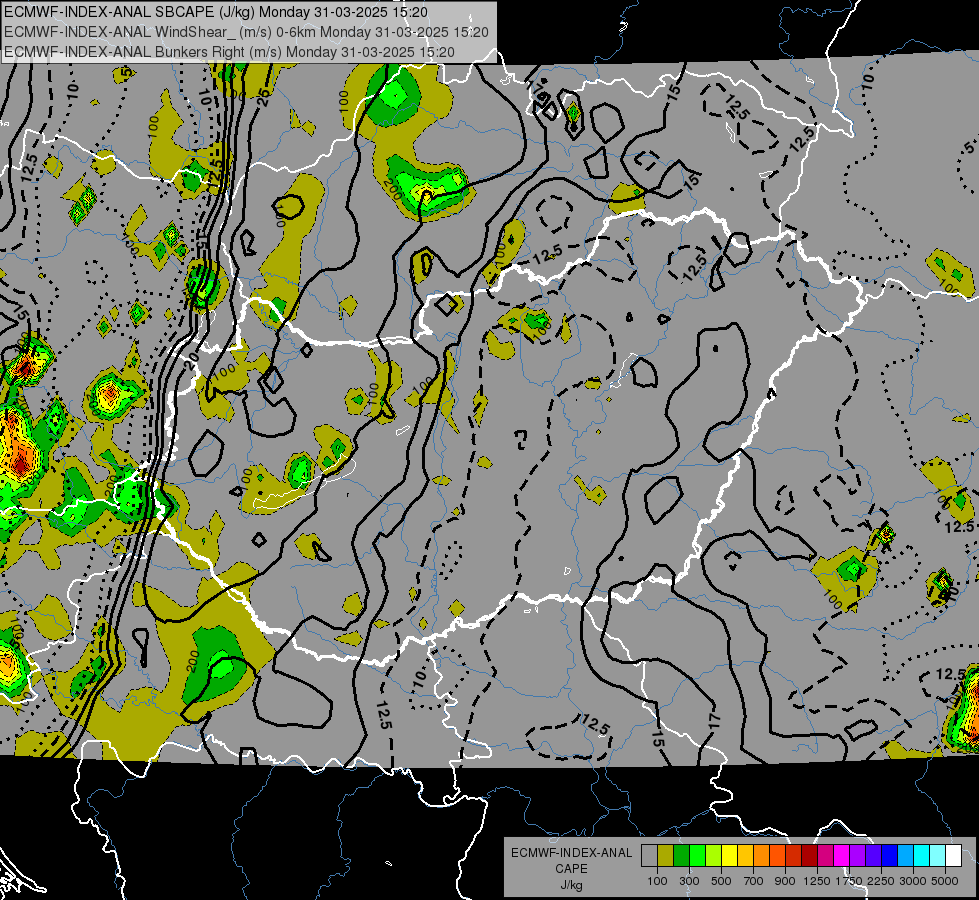Select the orange swatch right of 700
Viewport: 979px width, 900px height.
761,855
